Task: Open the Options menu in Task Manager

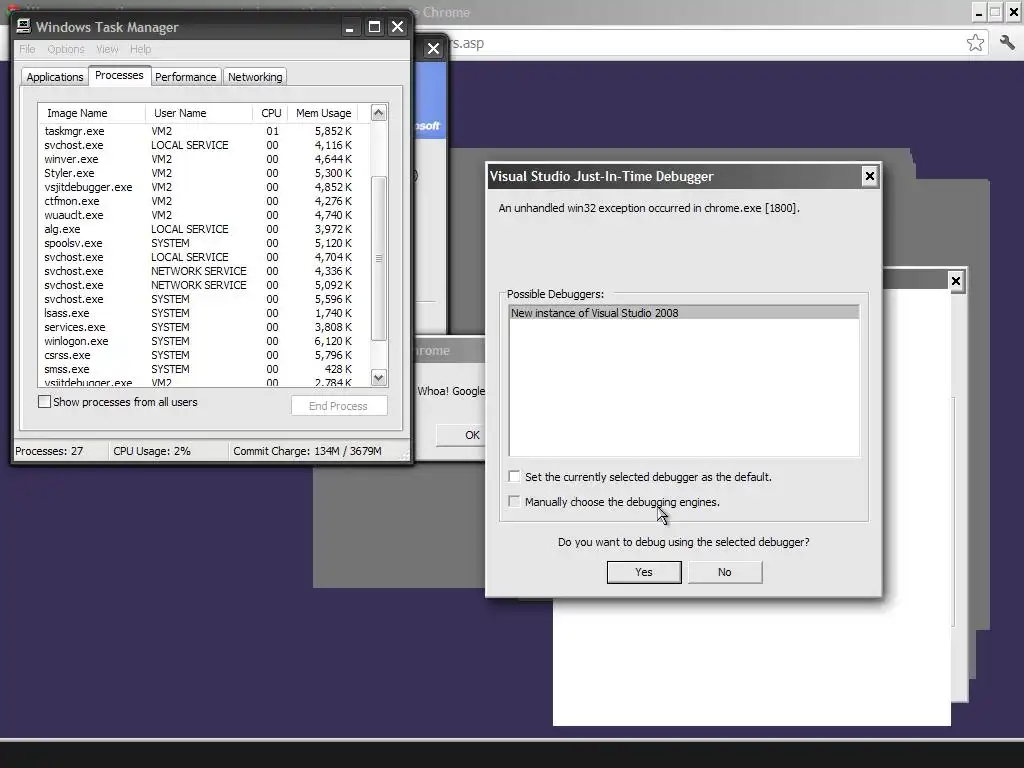Action: point(66,49)
